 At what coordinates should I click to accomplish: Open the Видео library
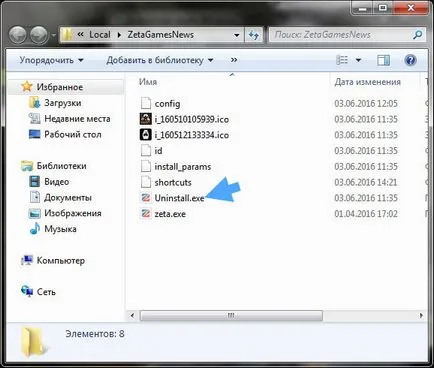pos(57,182)
